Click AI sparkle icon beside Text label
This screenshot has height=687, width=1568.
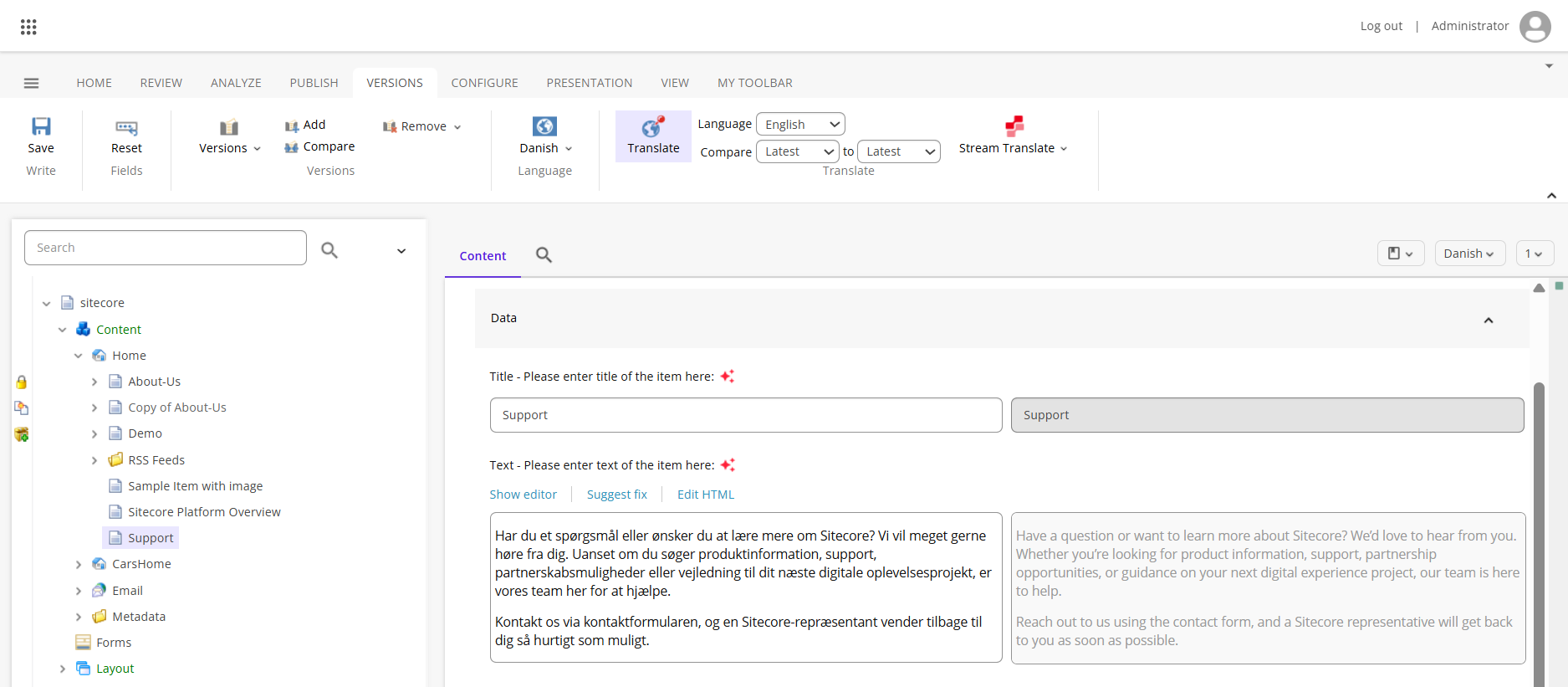tap(728, 464)
